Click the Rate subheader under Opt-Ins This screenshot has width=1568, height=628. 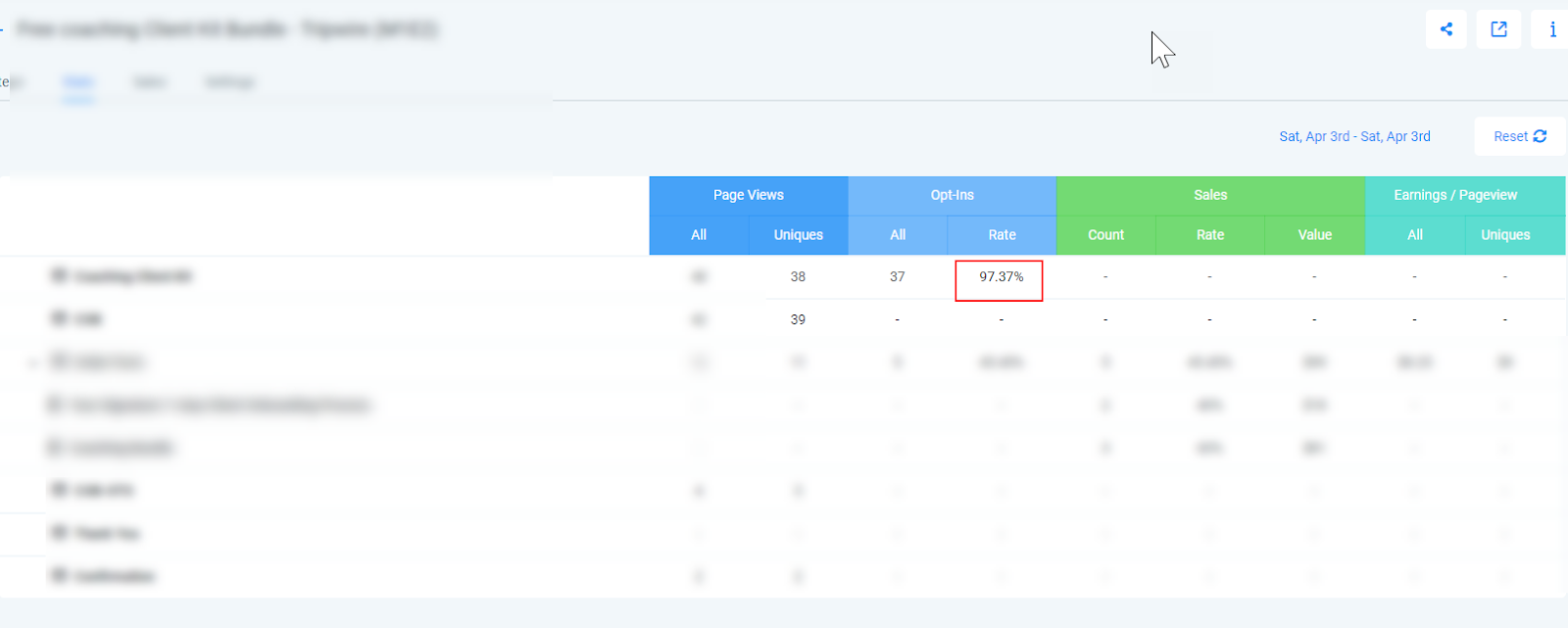click(x=1002, y=235)
